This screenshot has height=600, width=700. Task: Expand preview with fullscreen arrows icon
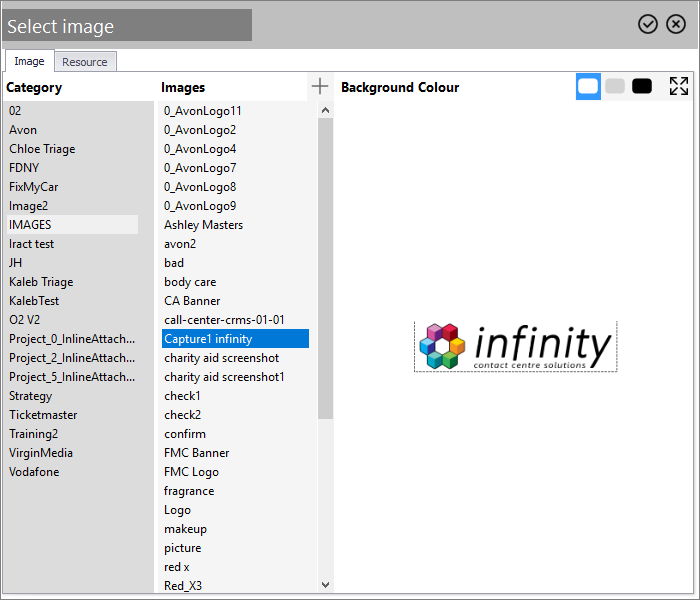click(x=679, y=86)
